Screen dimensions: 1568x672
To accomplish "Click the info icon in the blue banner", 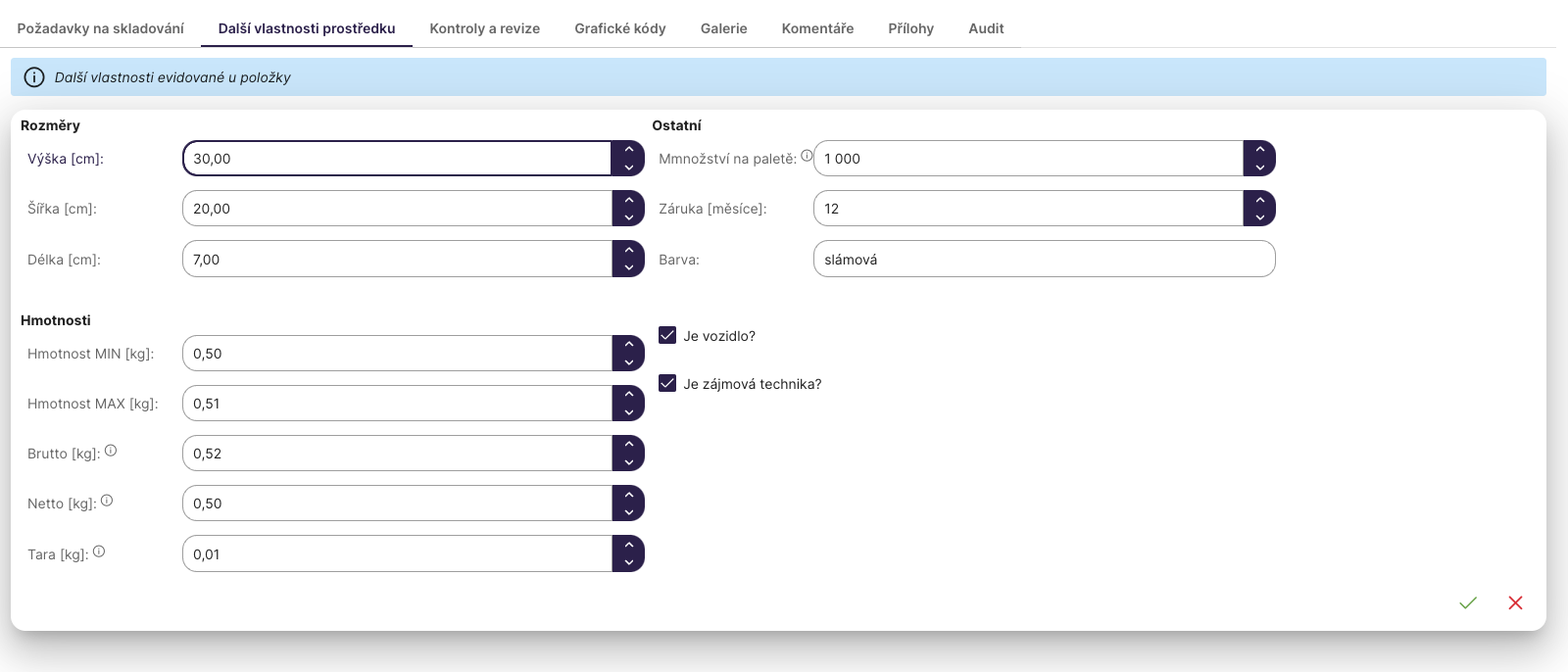I will pos(34,77).
